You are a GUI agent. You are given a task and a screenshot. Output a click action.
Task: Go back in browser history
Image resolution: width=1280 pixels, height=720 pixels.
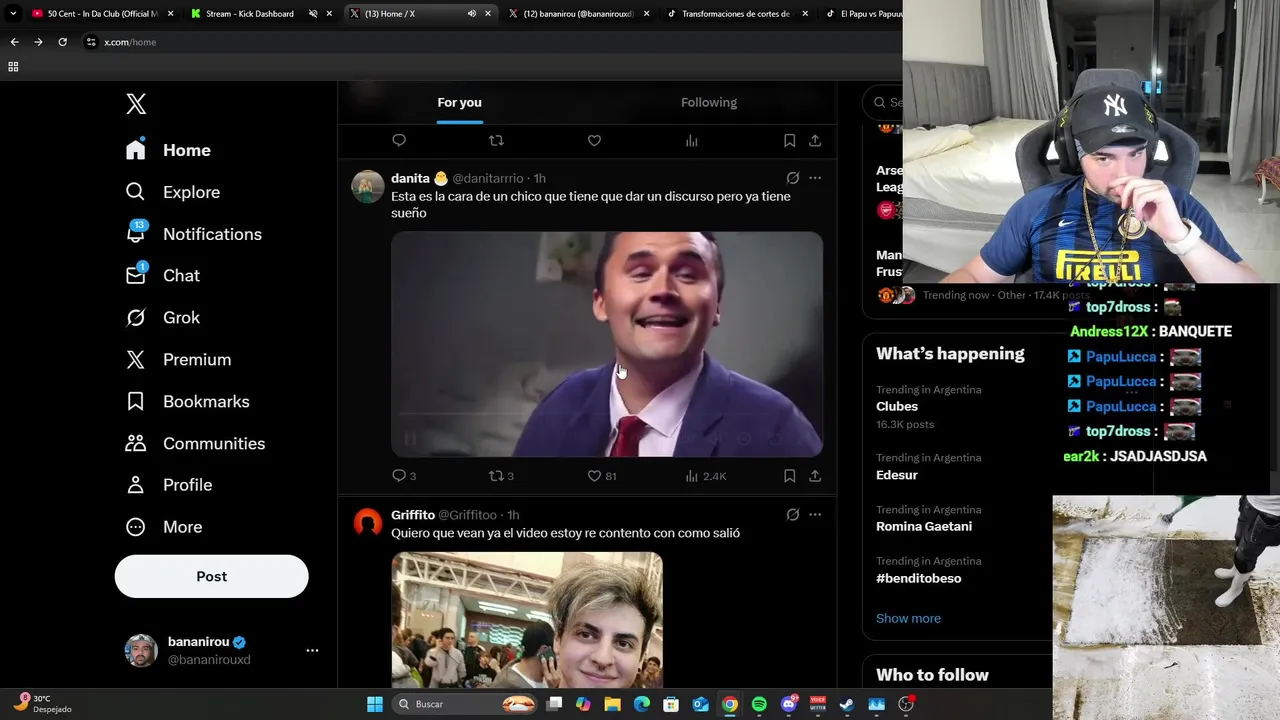14,42
